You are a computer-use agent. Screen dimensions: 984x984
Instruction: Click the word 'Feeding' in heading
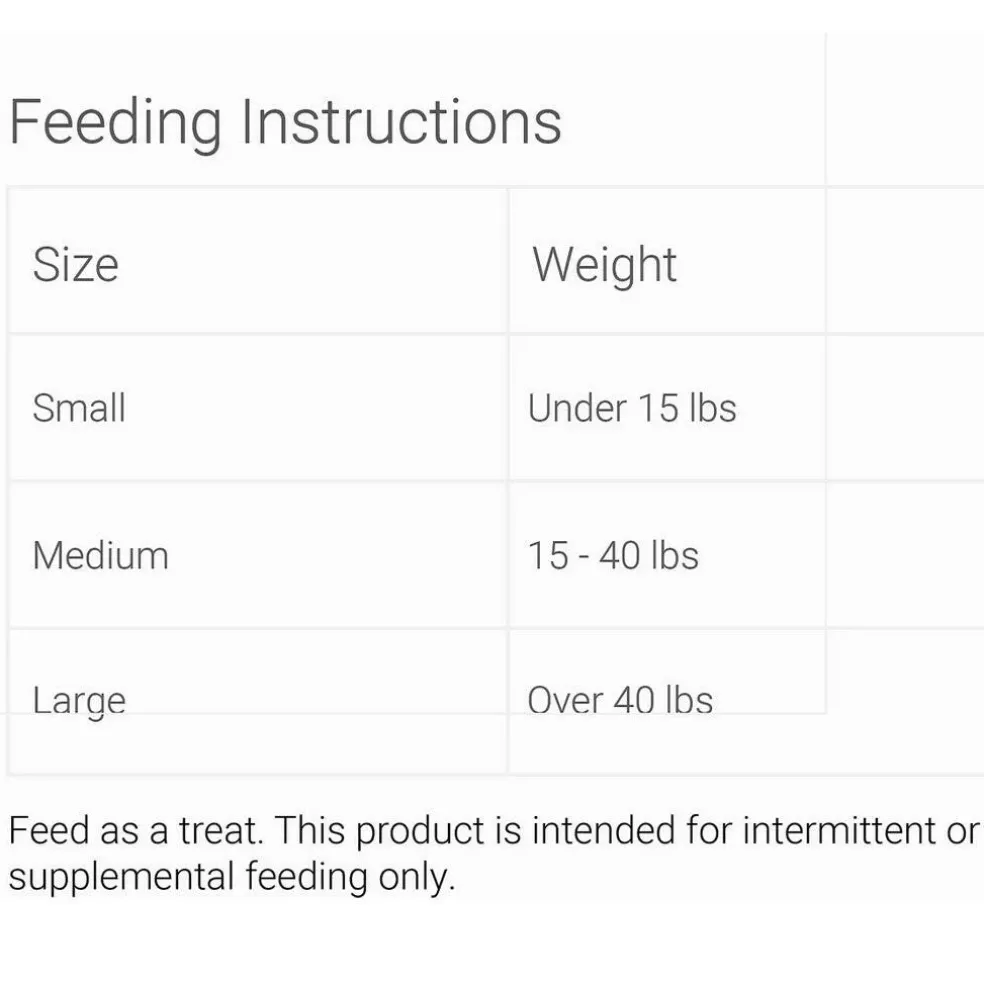point(116,123)
